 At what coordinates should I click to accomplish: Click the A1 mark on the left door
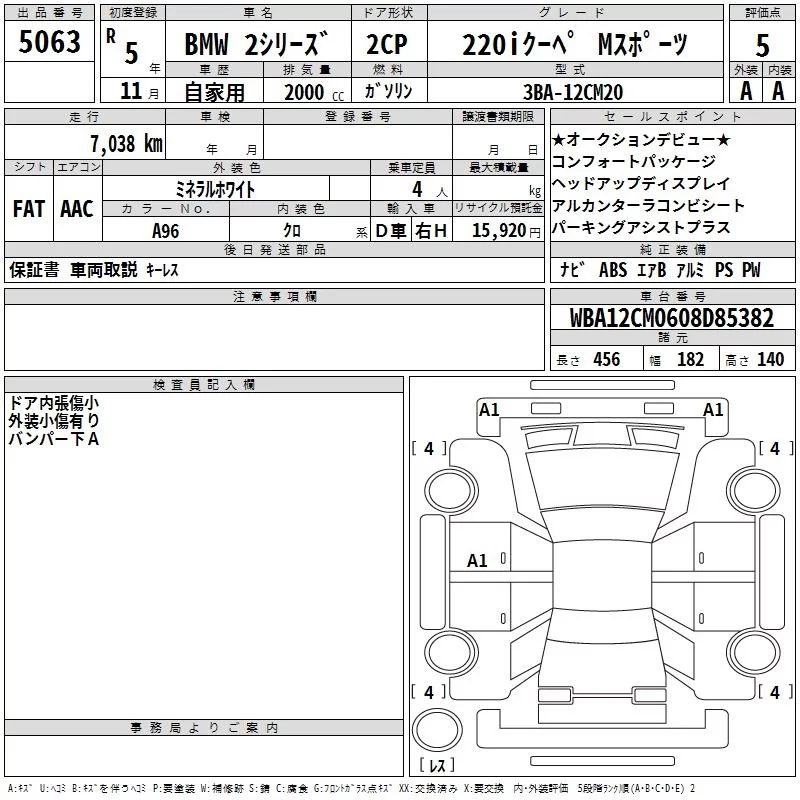(478, 561)
